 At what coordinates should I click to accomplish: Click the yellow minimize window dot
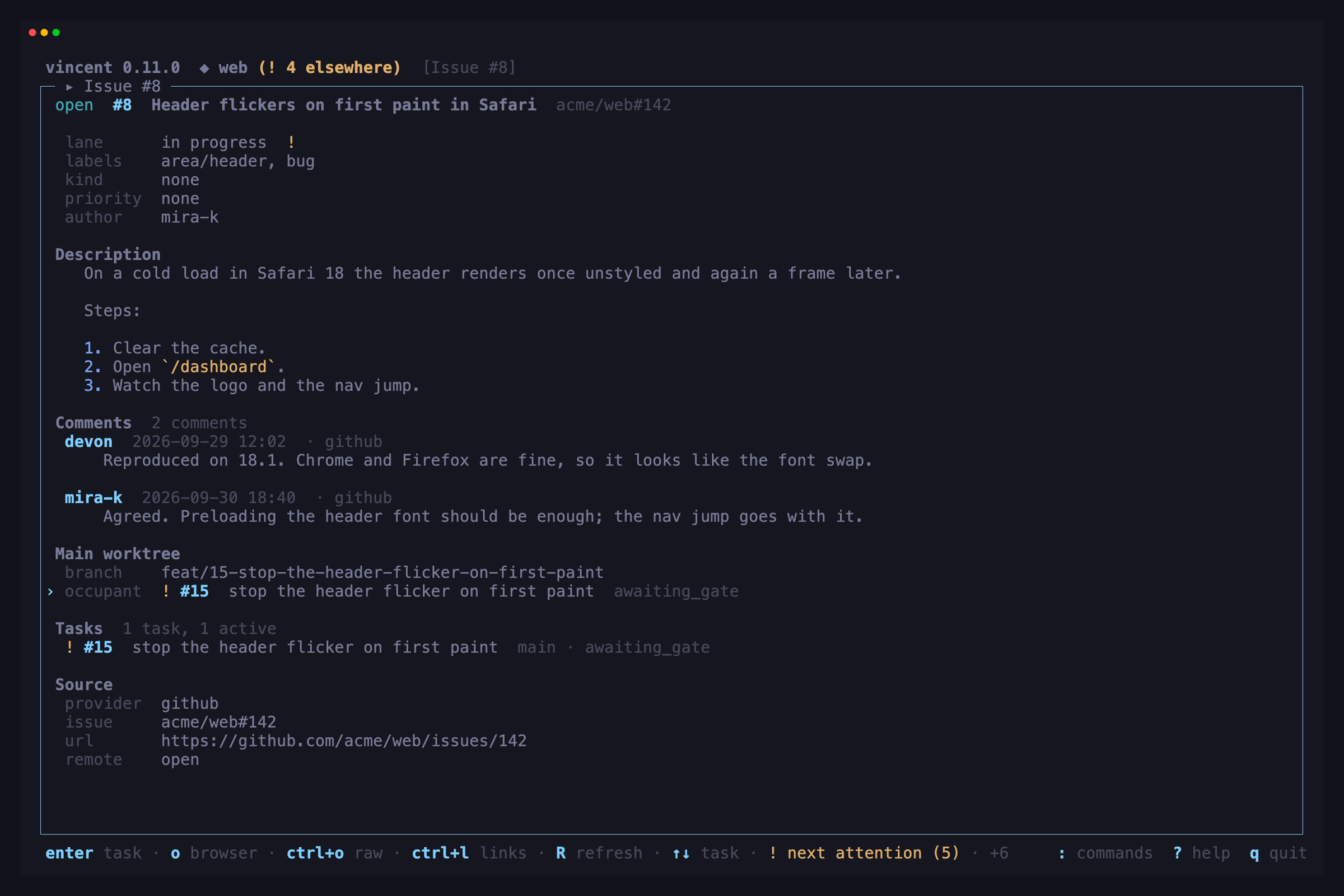tap(44, 32)
